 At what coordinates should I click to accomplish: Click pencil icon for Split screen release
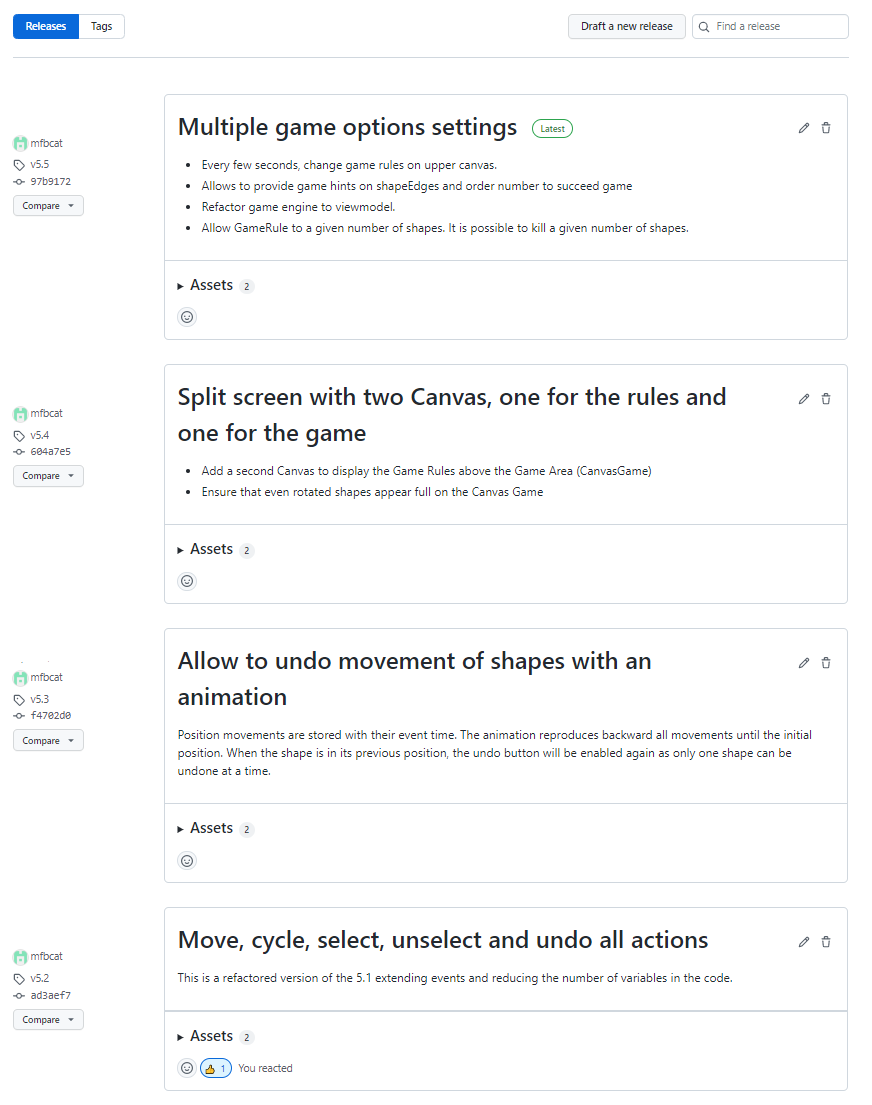[804, 399]
